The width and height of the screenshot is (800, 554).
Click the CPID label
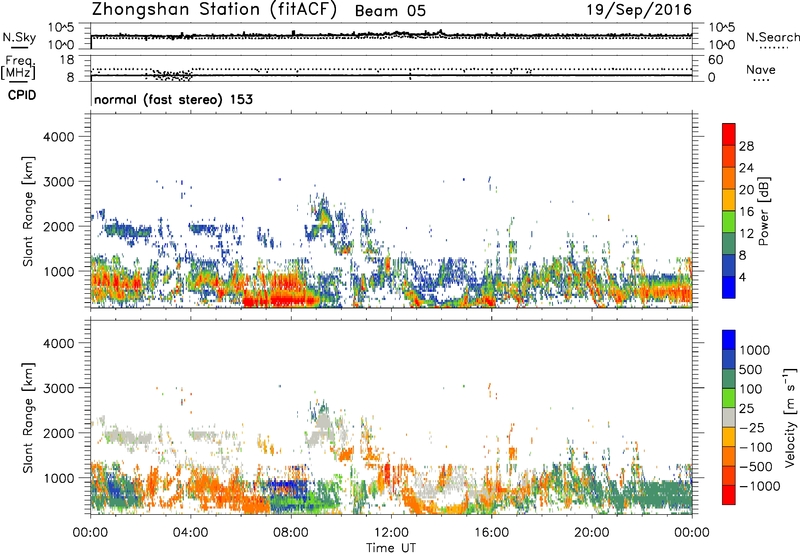coord(22,95)
